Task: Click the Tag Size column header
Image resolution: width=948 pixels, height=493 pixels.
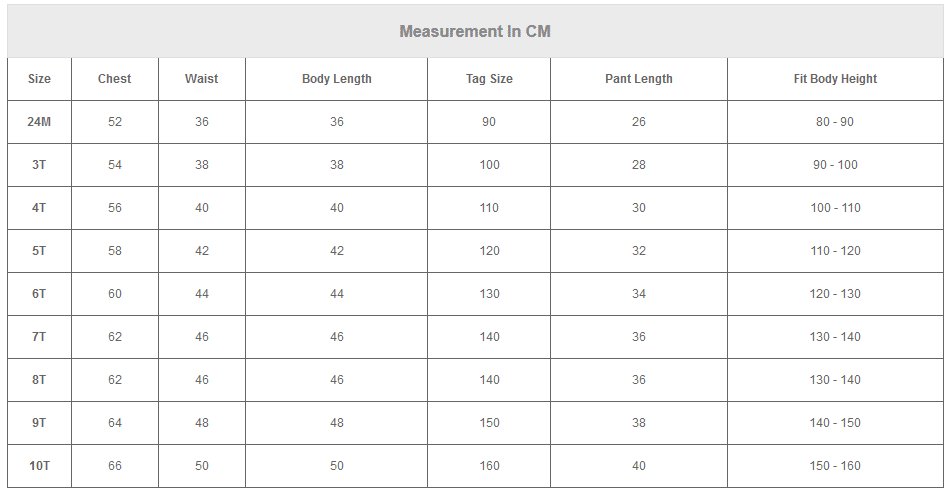Action: coord(489,79)
